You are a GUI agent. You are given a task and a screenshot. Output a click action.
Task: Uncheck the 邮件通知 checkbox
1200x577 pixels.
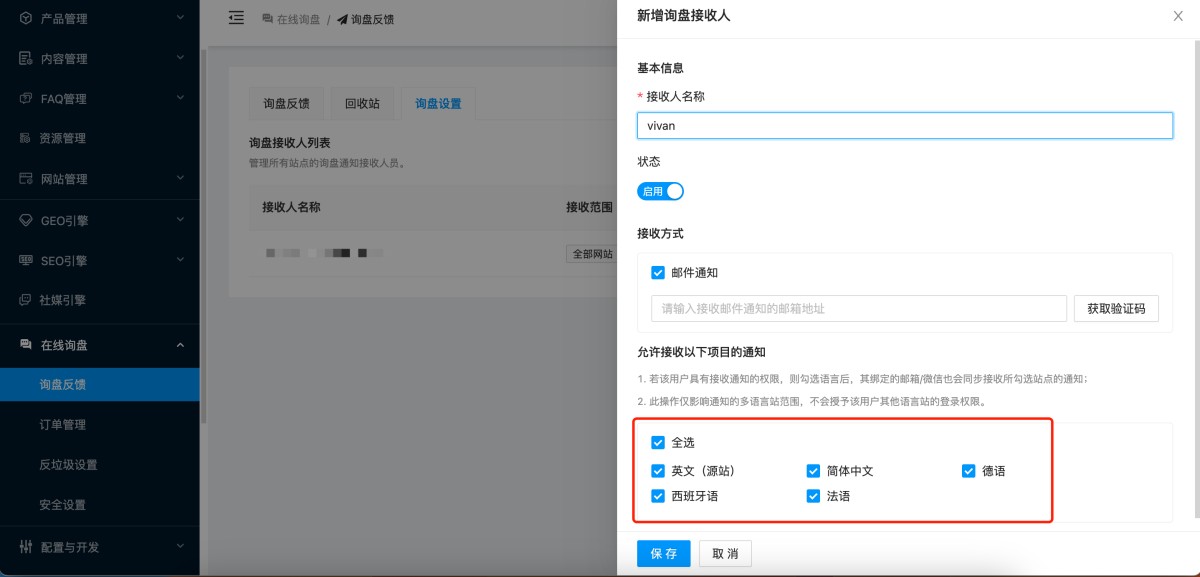pos(658,272)
